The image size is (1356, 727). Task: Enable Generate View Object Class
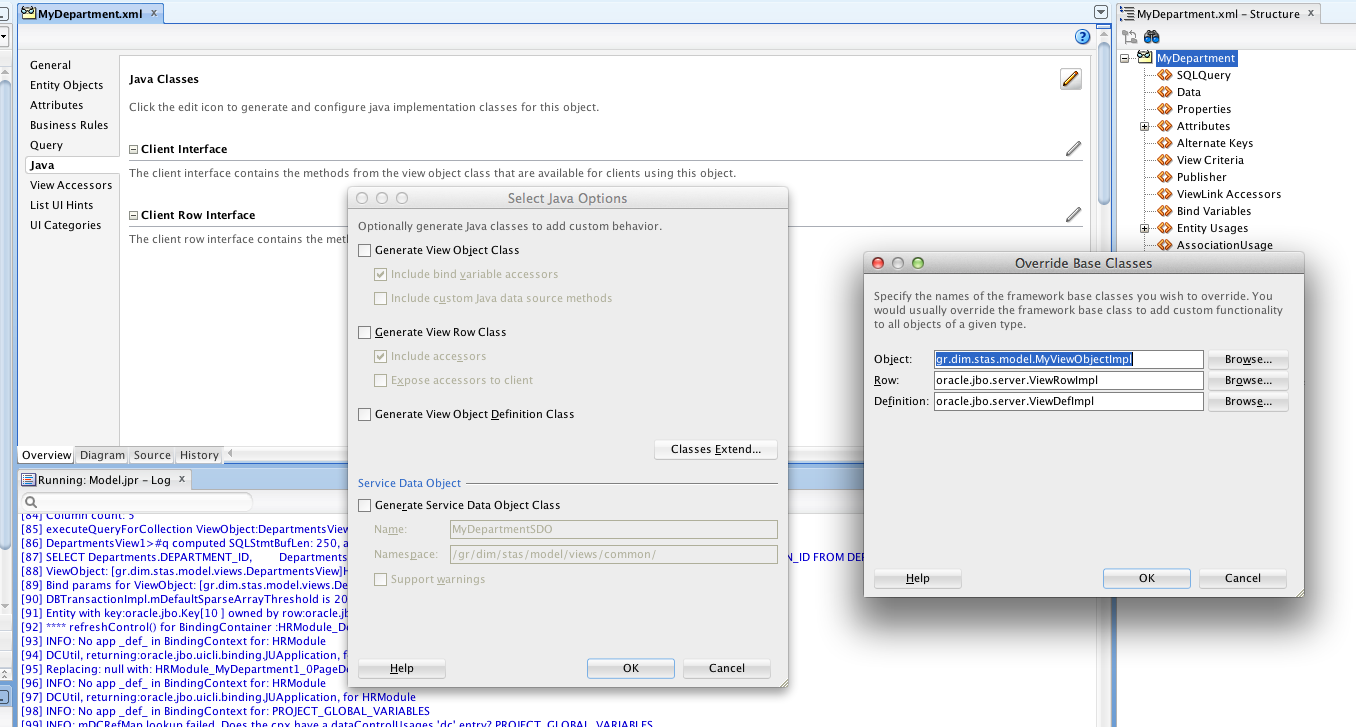(364, 250)
